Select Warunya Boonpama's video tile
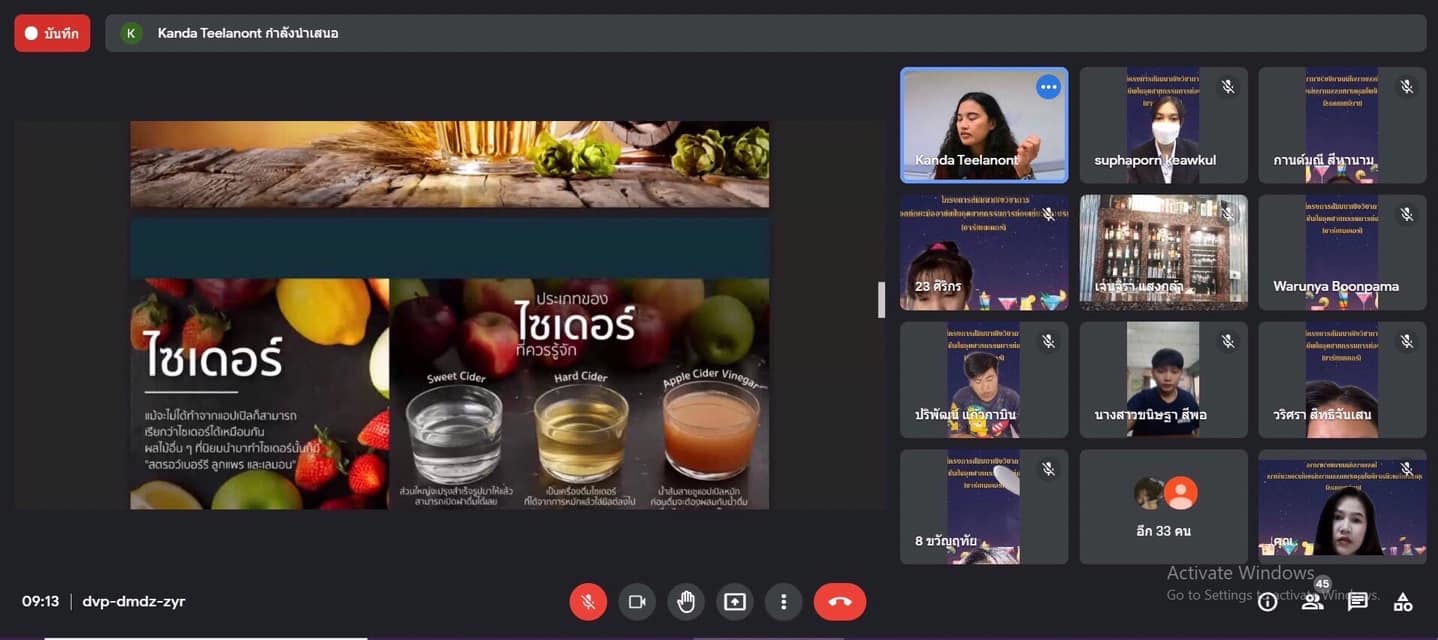 (1342, 252)
